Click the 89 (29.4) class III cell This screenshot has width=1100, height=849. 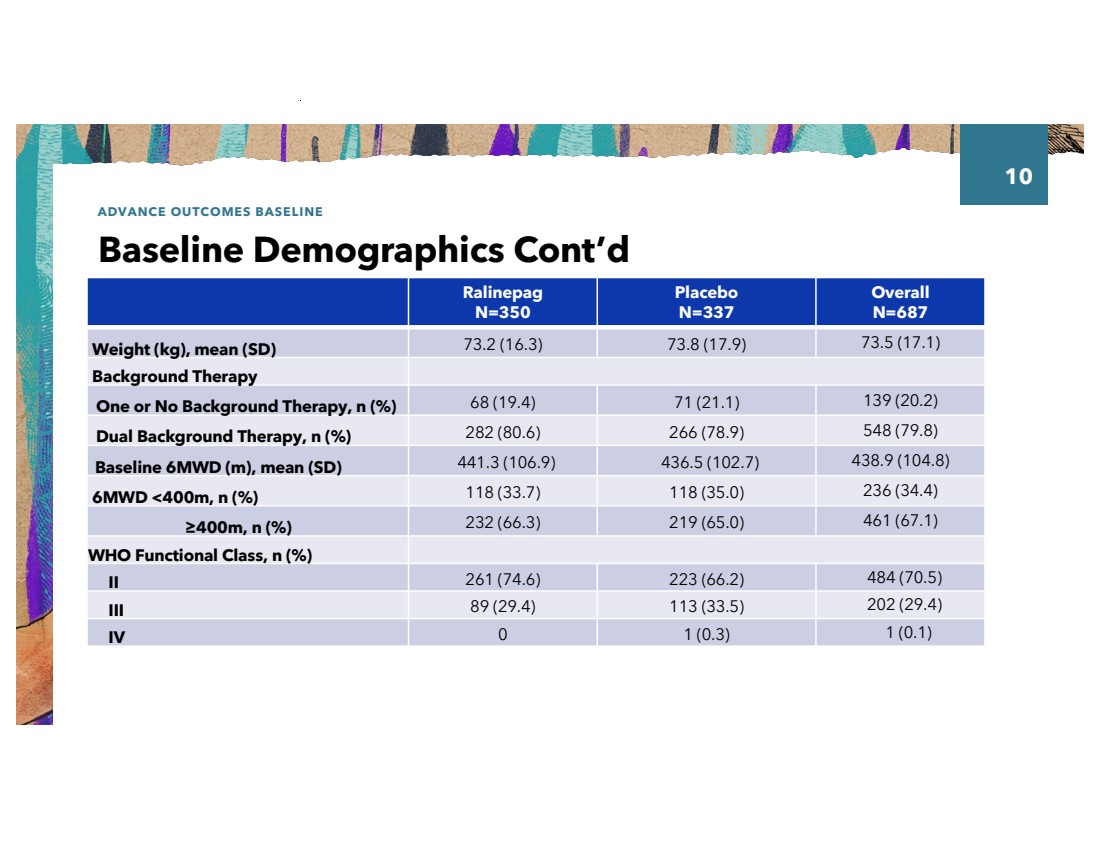click(x=502, y=606)
